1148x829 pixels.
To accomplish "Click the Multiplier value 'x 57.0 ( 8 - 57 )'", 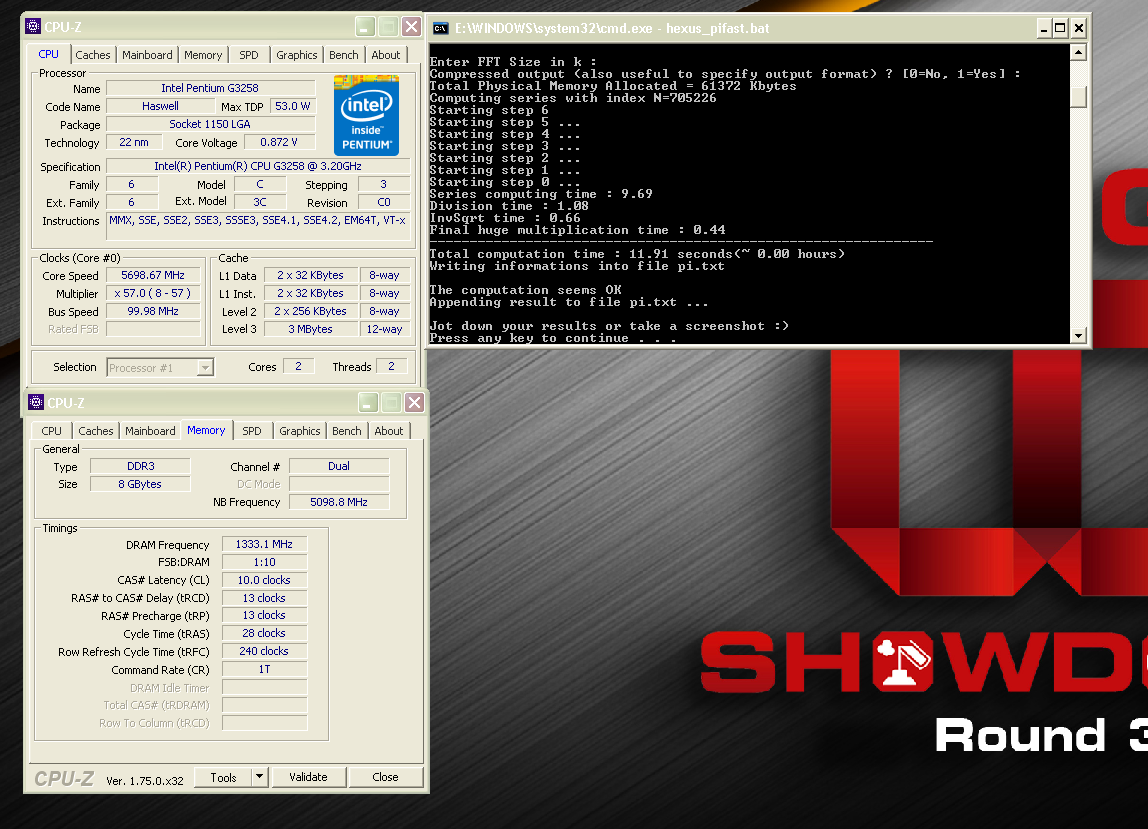I will [153, 293].
